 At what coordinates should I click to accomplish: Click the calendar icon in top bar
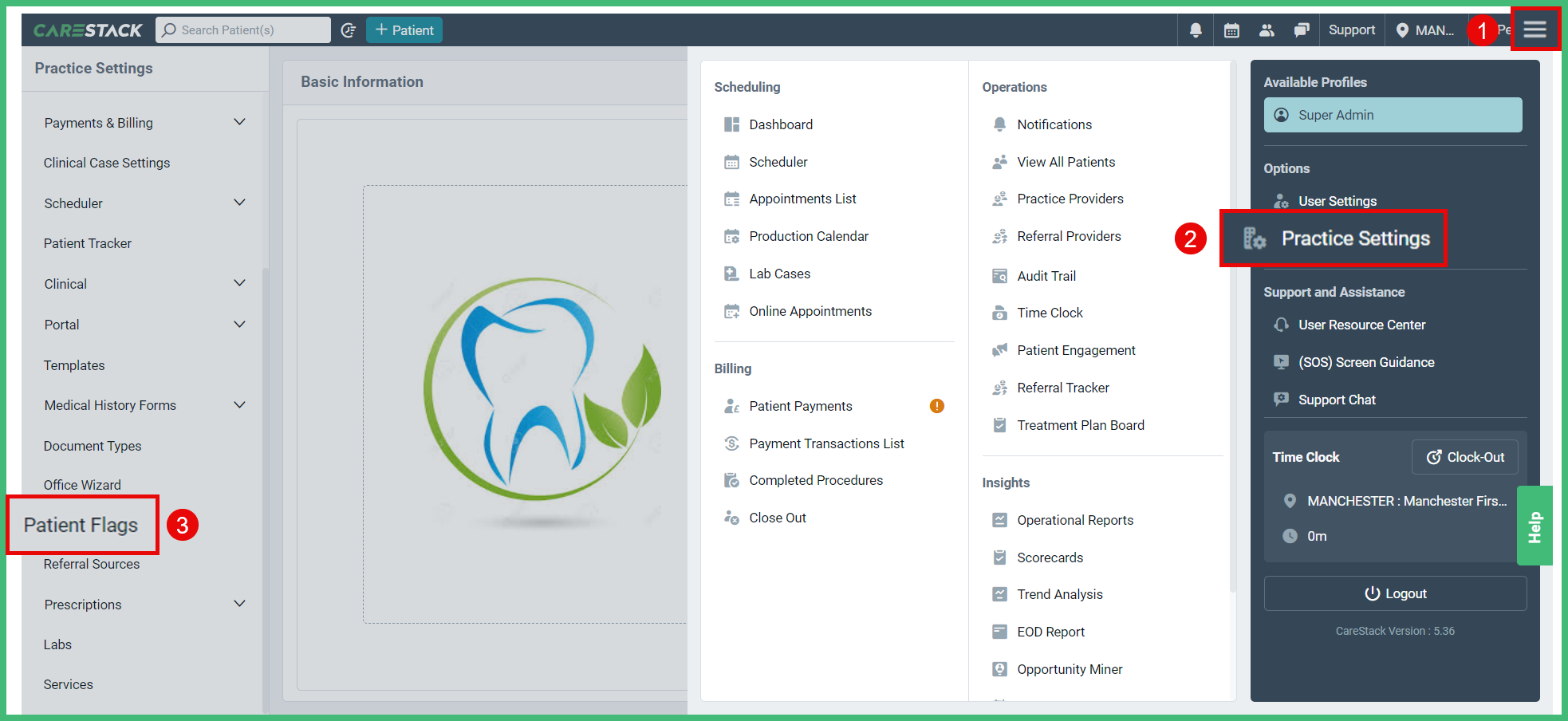click(x=1231, y=30)
